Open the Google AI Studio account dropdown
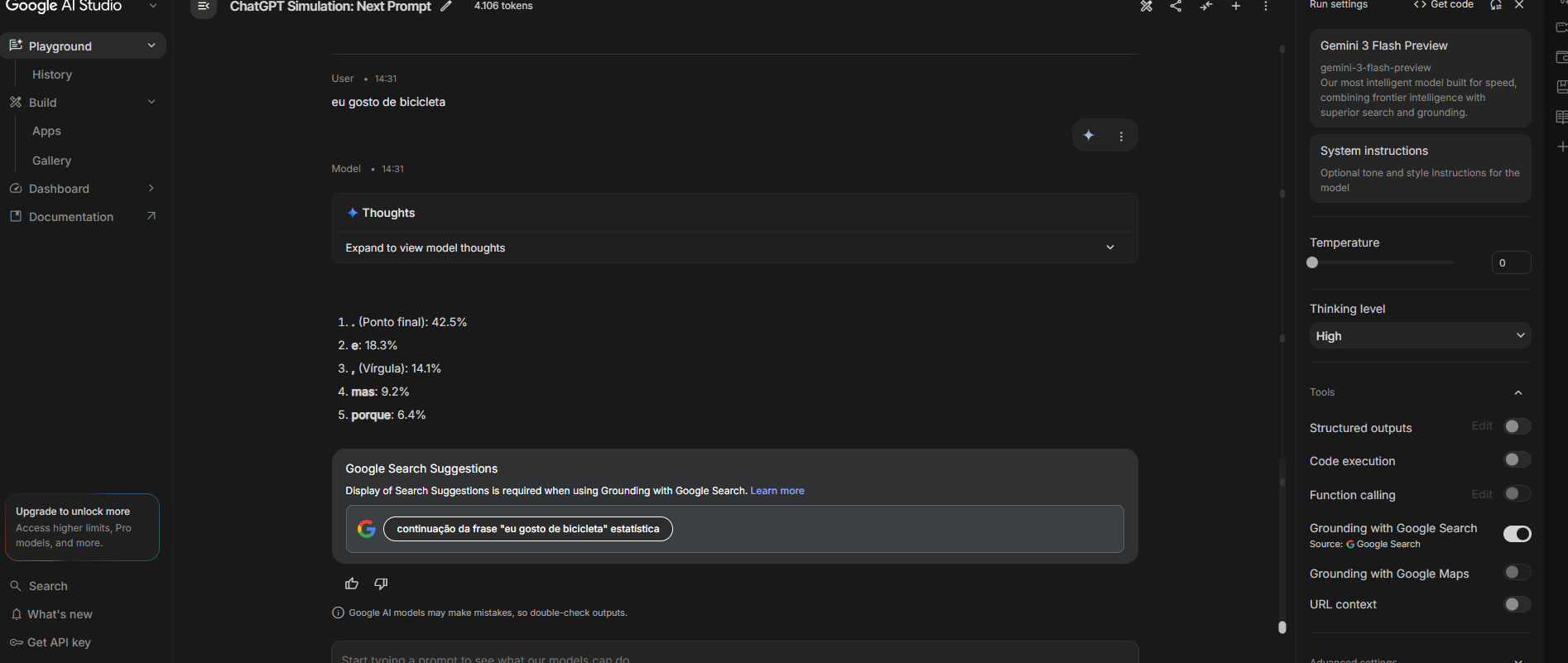 [x=153, y=6]
